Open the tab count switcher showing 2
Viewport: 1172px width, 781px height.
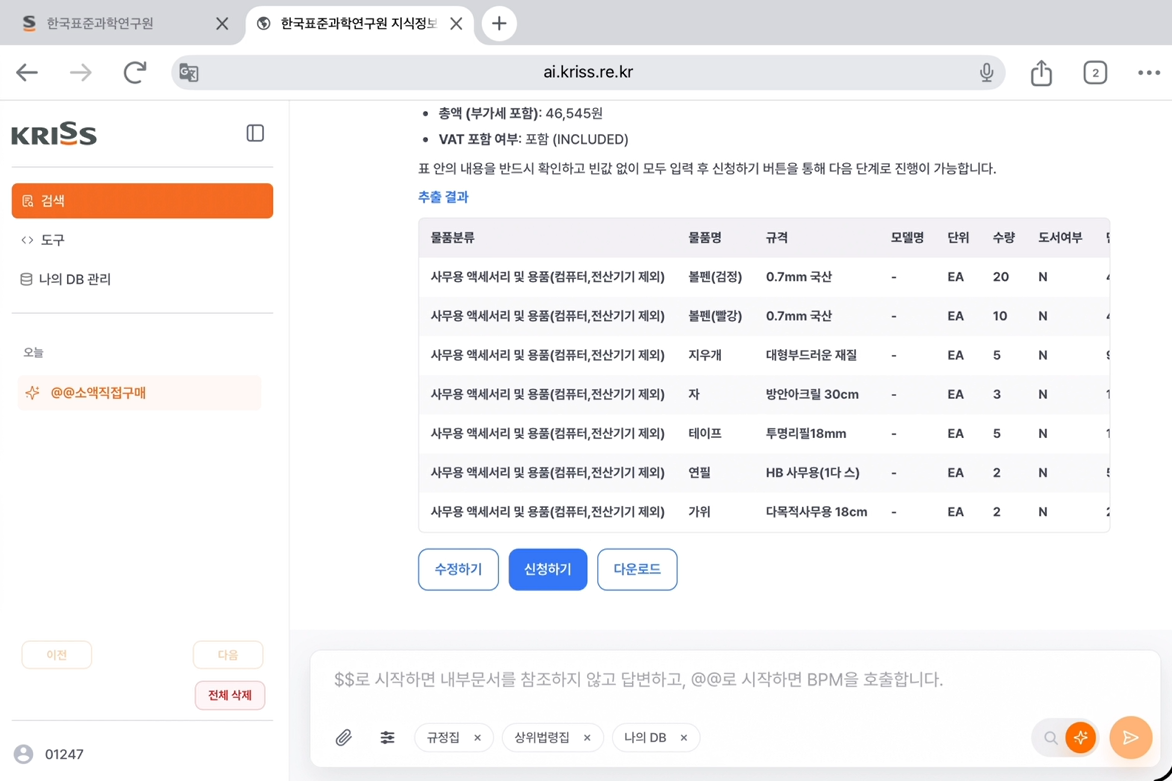click(1095, 72)
